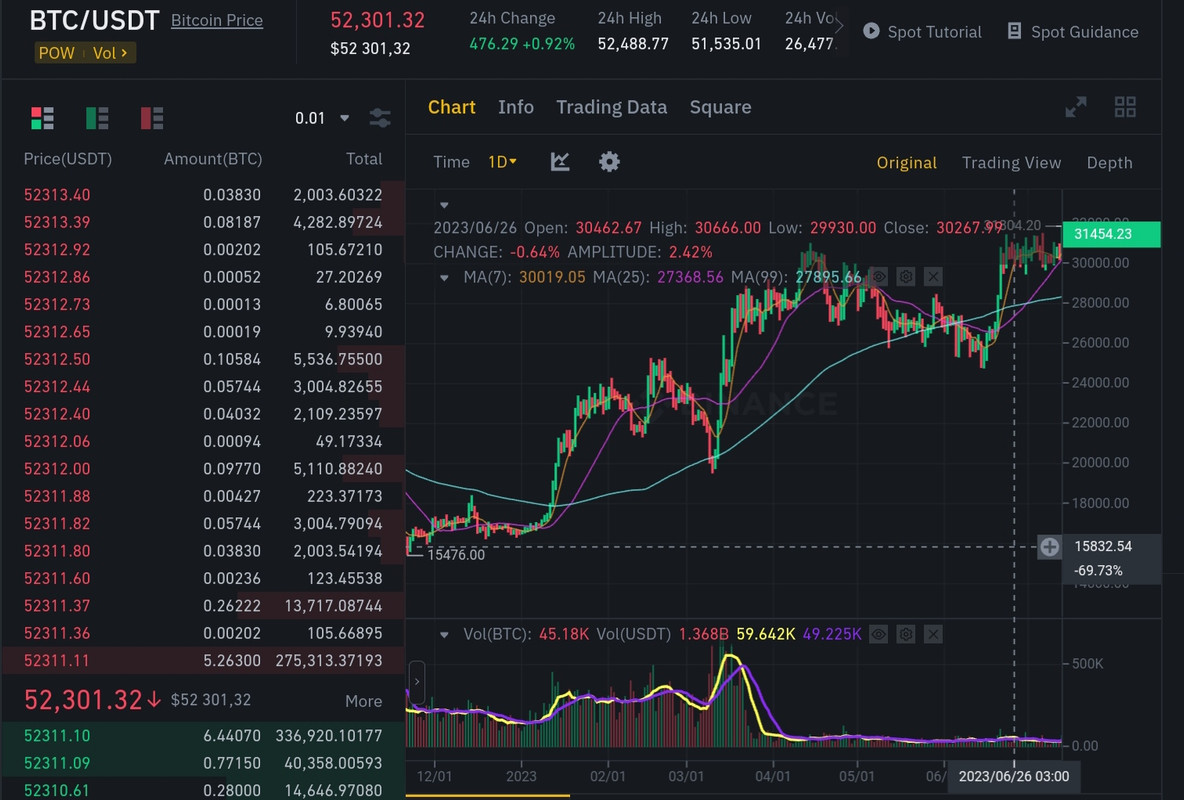
Task: Click the Spot Guidance book icon
Action: [1015, 31]
